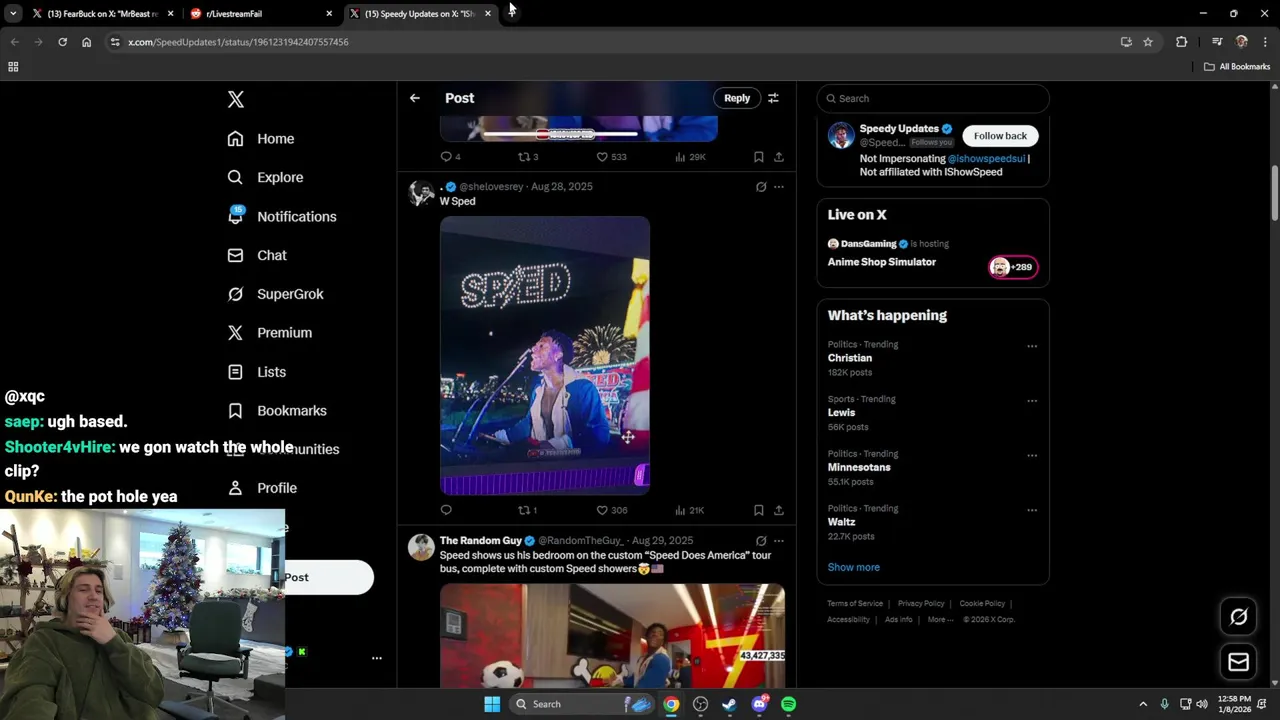Image resolution: width=1280 pixels, height=720 pixels.
Task: Open Steam from the taskbar
Action: 730,704
